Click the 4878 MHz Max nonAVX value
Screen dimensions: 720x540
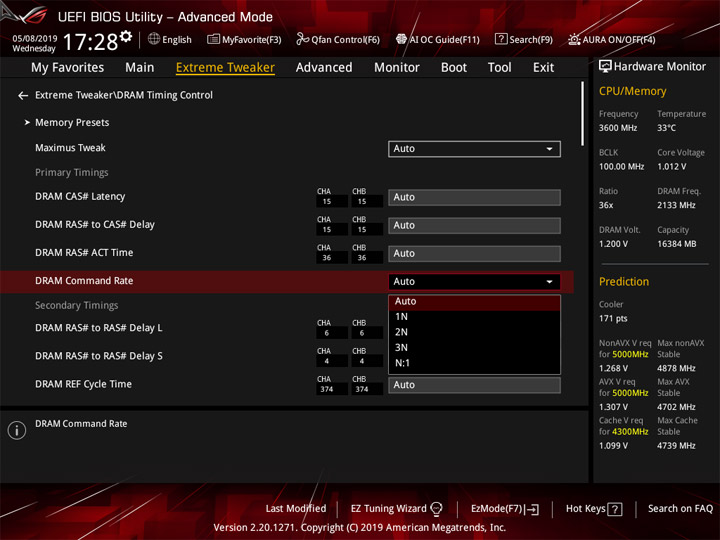(676, 368)
